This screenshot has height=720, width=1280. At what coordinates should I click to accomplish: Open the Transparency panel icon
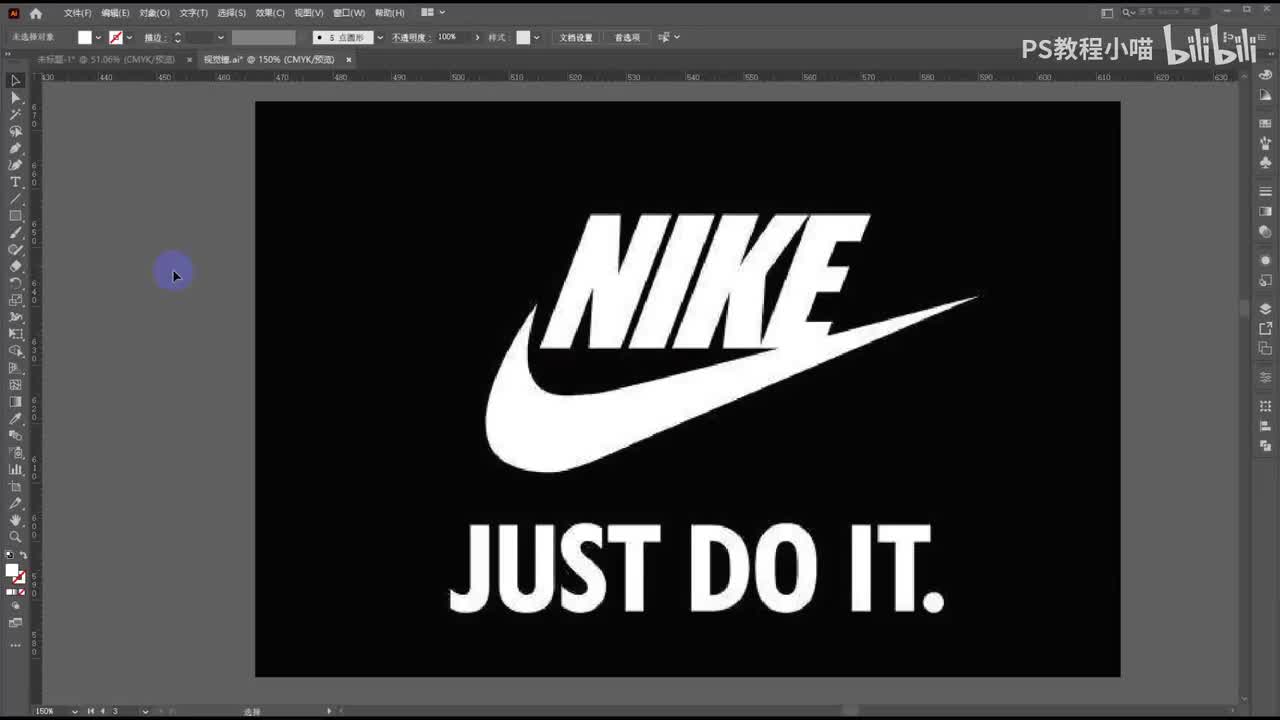click(x=1265, y=232)
